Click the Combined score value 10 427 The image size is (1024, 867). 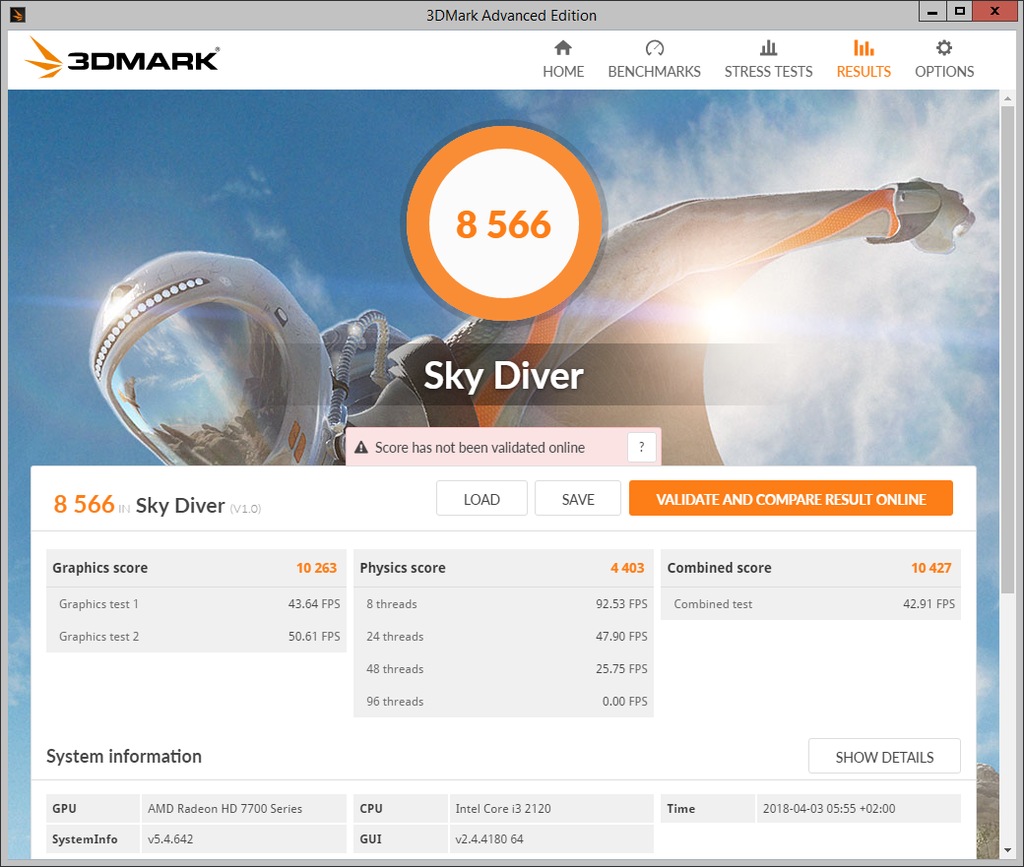[931, 568]
